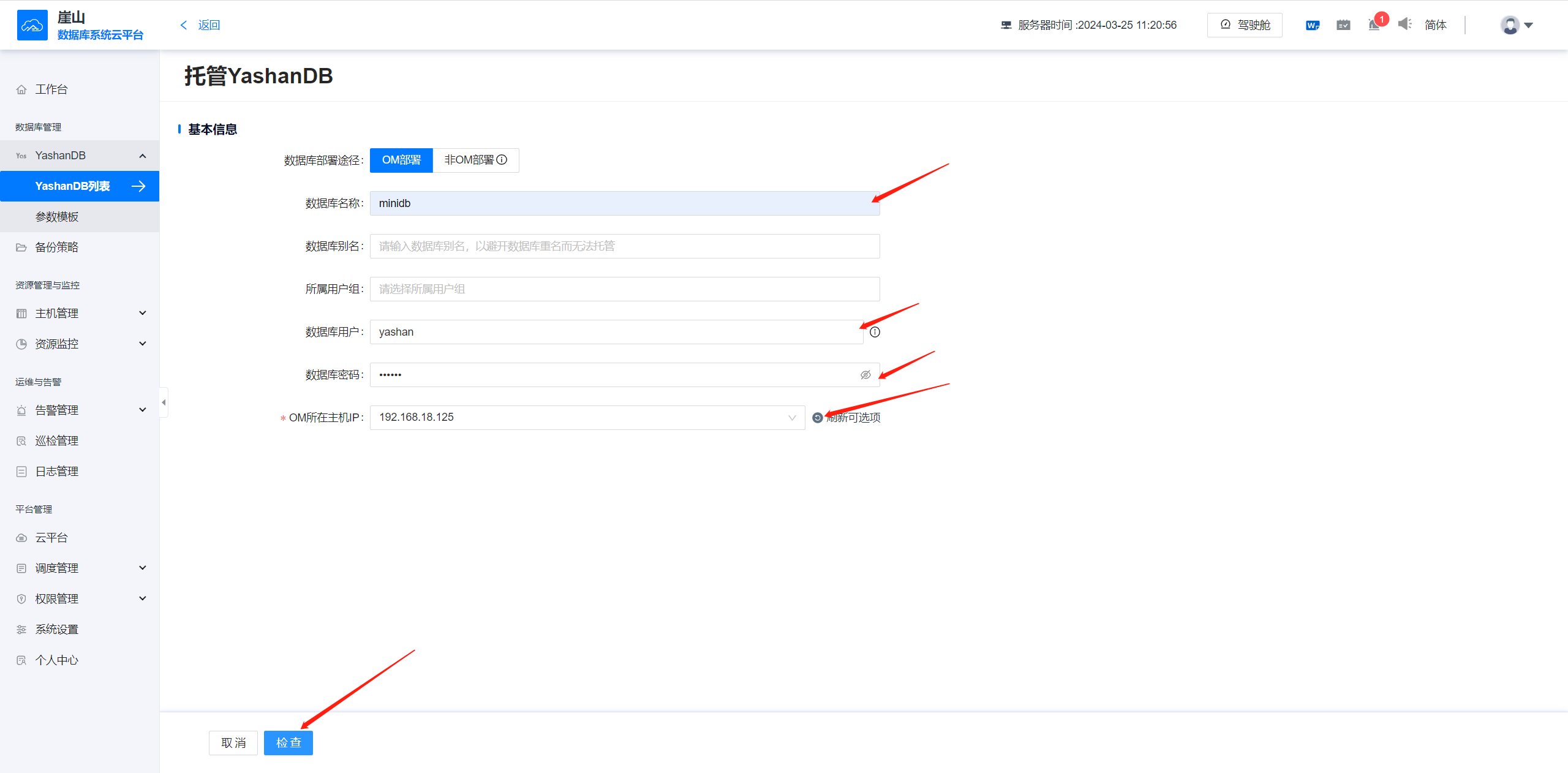Click the cloud platform logo icon

point(32,25)
